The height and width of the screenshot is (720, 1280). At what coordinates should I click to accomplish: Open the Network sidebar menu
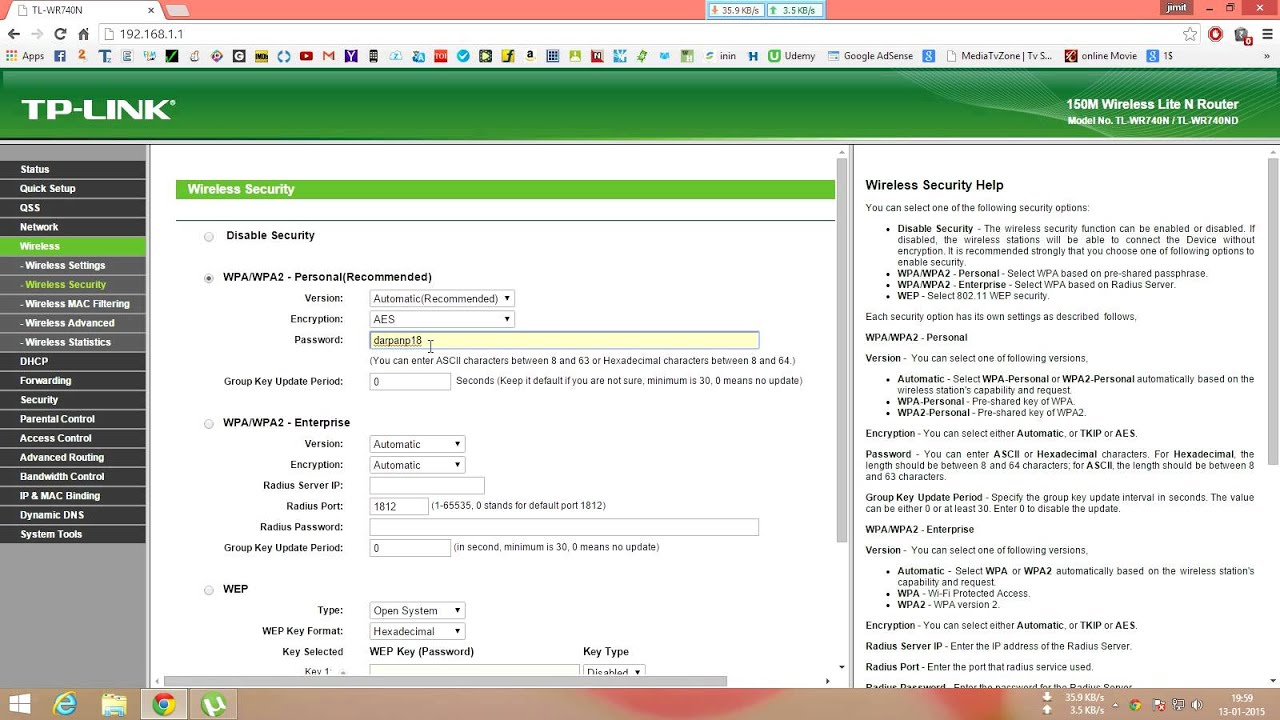point(73,227)
